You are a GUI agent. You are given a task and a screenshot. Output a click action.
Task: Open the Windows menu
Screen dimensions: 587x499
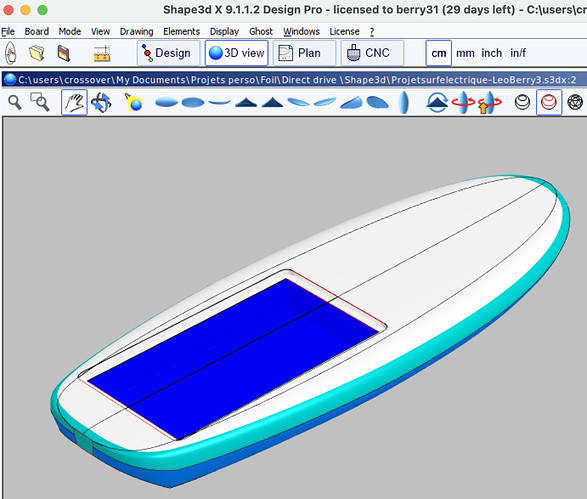coord(301,32)
